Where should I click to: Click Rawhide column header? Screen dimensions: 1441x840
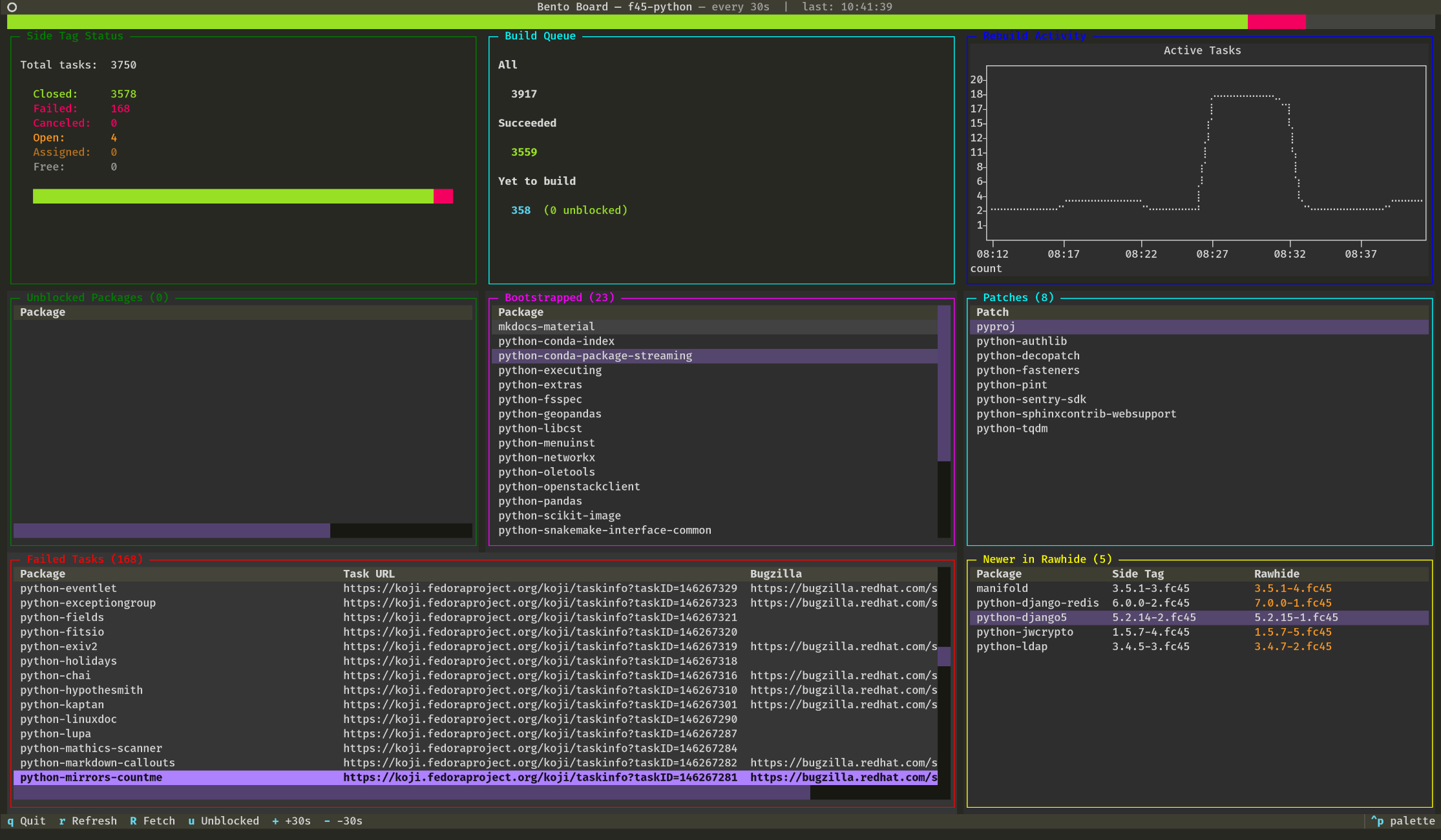point(1277,574)
